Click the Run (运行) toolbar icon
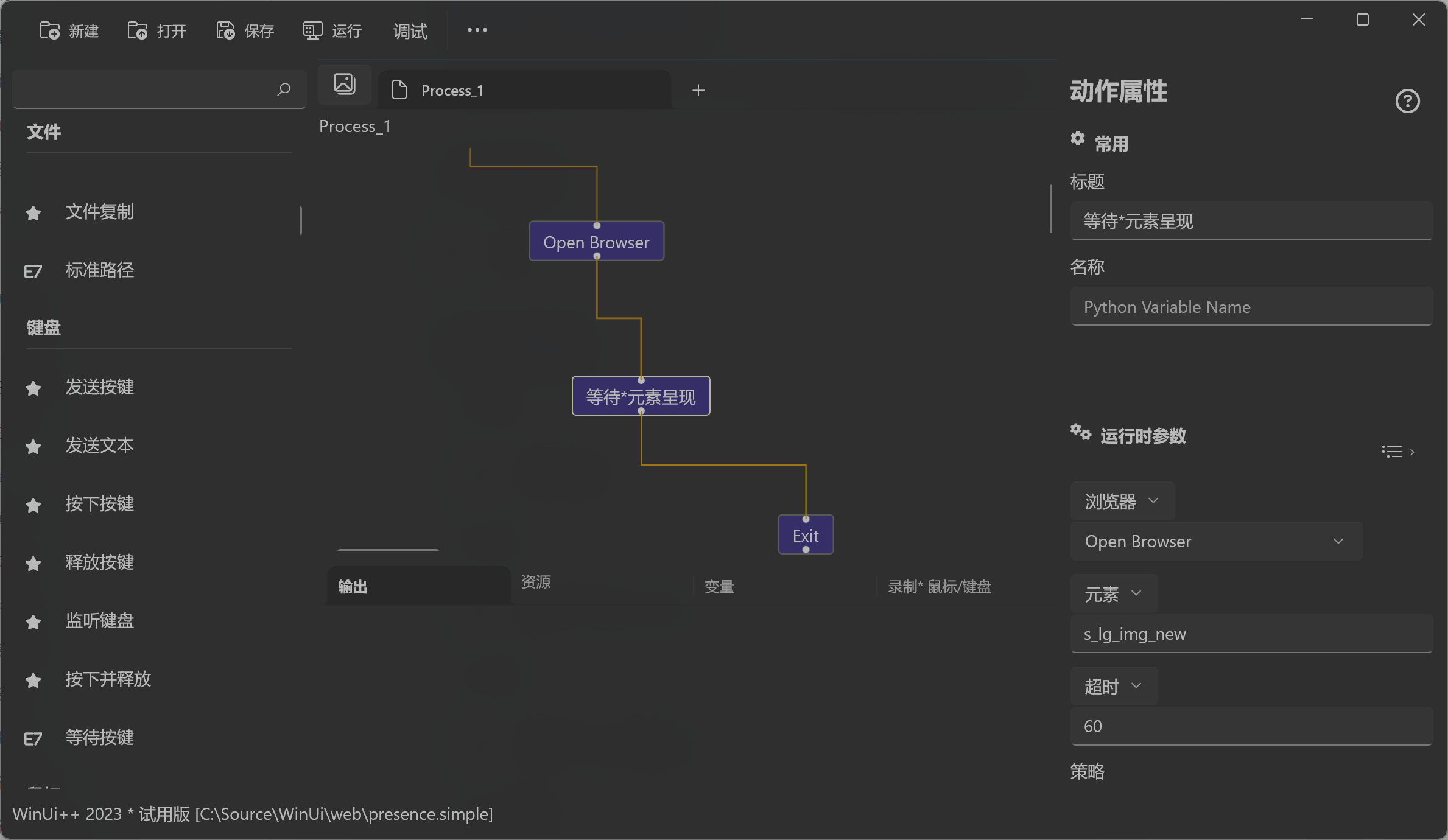The image size is (1448, 840). click(313, 30)
